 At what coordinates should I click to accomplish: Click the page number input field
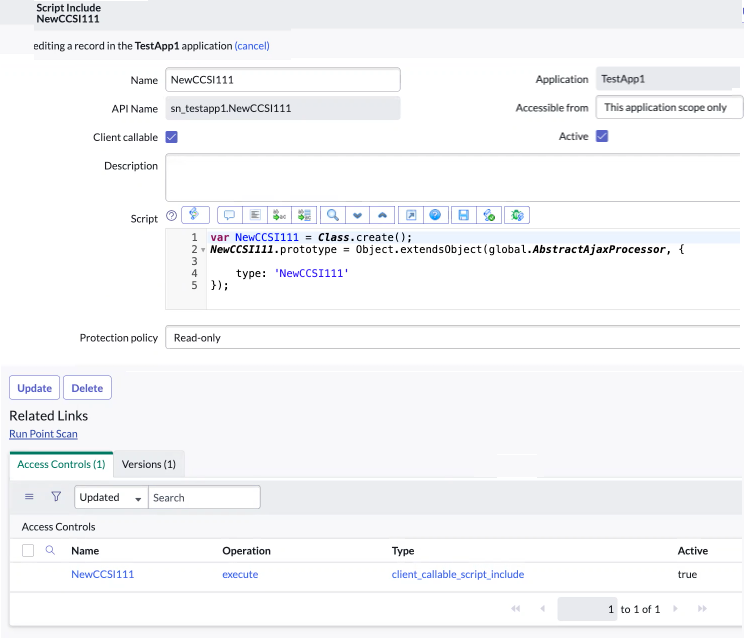pyautogui.click(x=588, y=609)
